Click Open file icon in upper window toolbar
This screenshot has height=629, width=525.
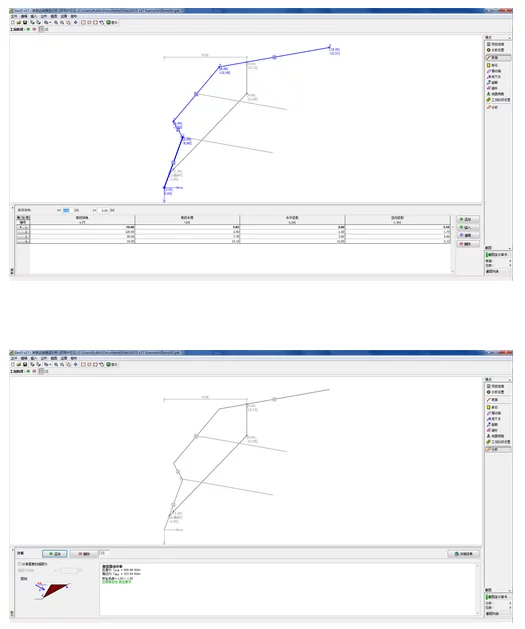[18, 22]
